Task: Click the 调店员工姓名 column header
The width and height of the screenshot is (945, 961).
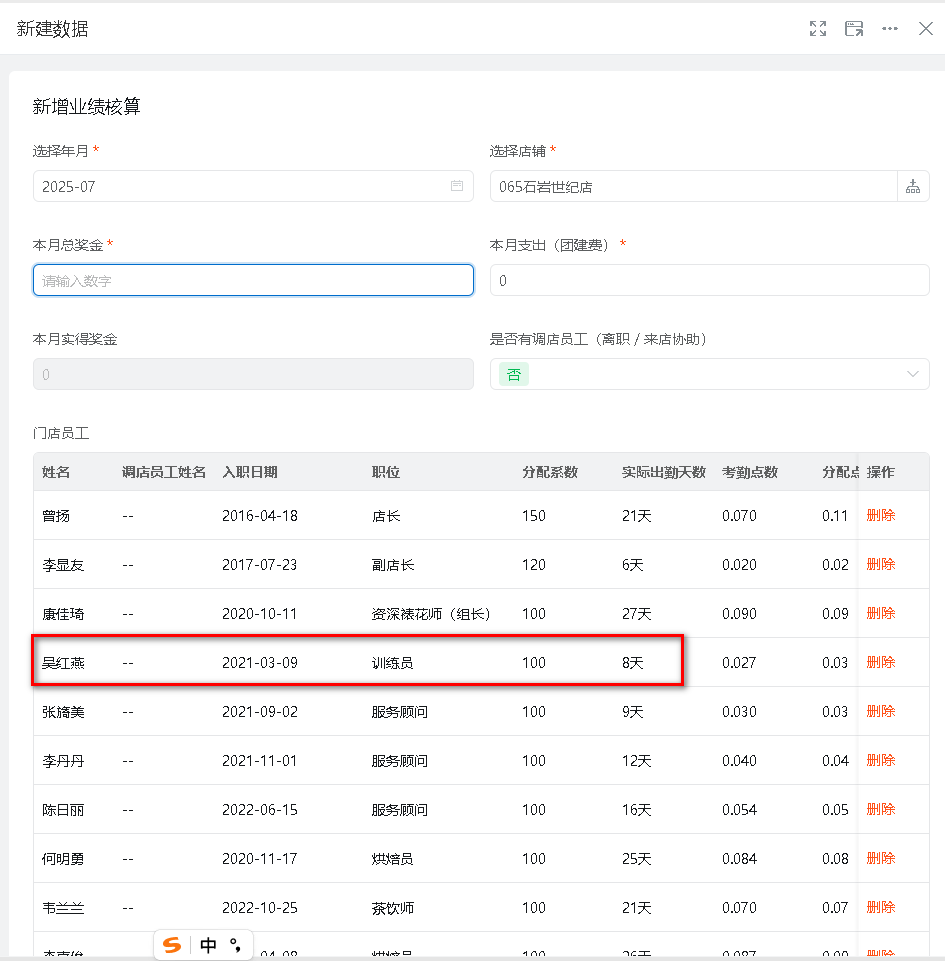Action: (164, 472)
